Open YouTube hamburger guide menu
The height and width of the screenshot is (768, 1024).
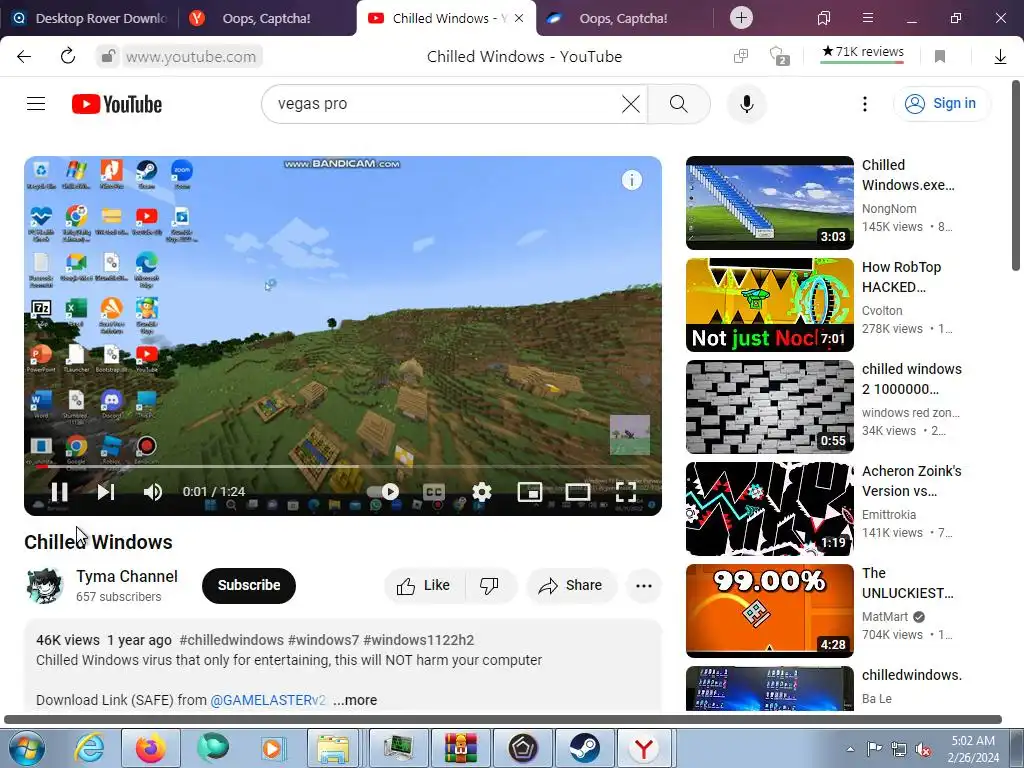coord(36,103)
